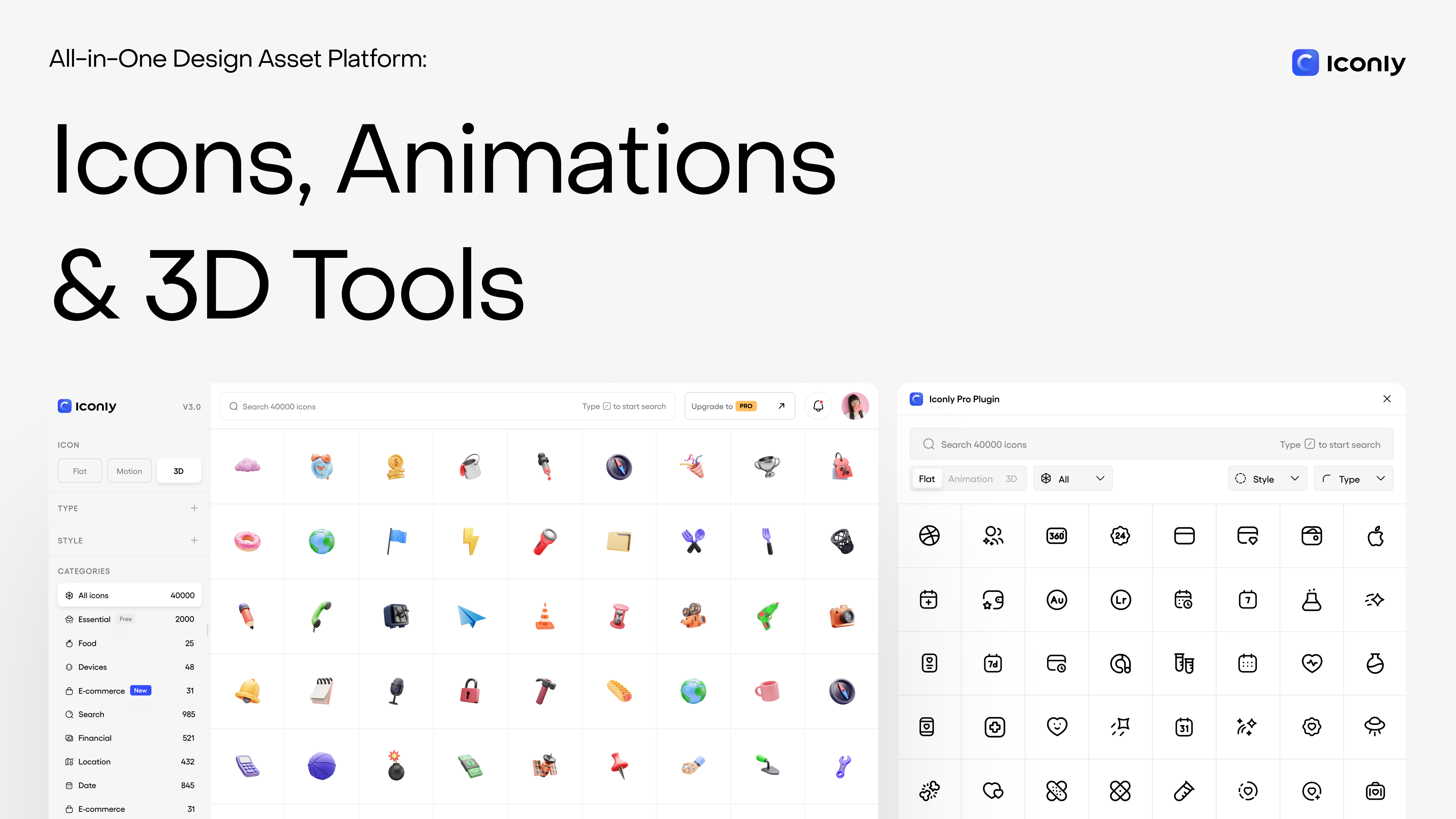Click the Adobe Audition Au icon
Viewport: 1456px width, 819px height.
(x=1057, y=600)
